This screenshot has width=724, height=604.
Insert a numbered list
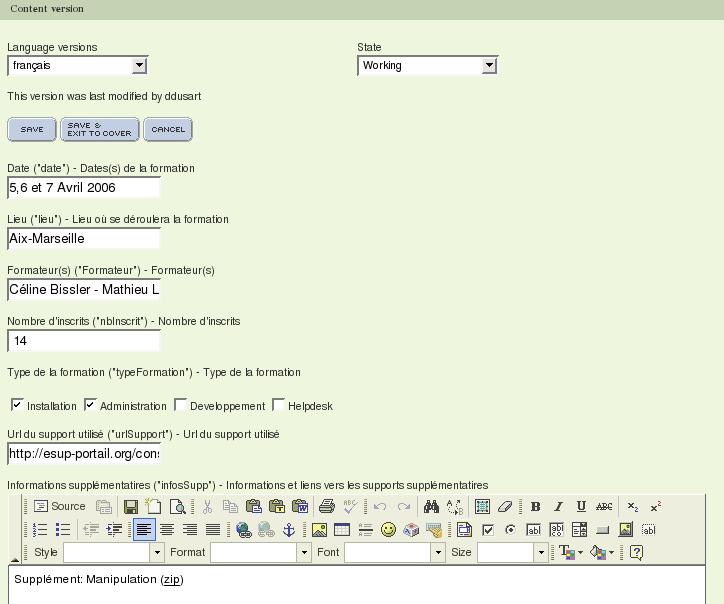[x=41, y=530]
